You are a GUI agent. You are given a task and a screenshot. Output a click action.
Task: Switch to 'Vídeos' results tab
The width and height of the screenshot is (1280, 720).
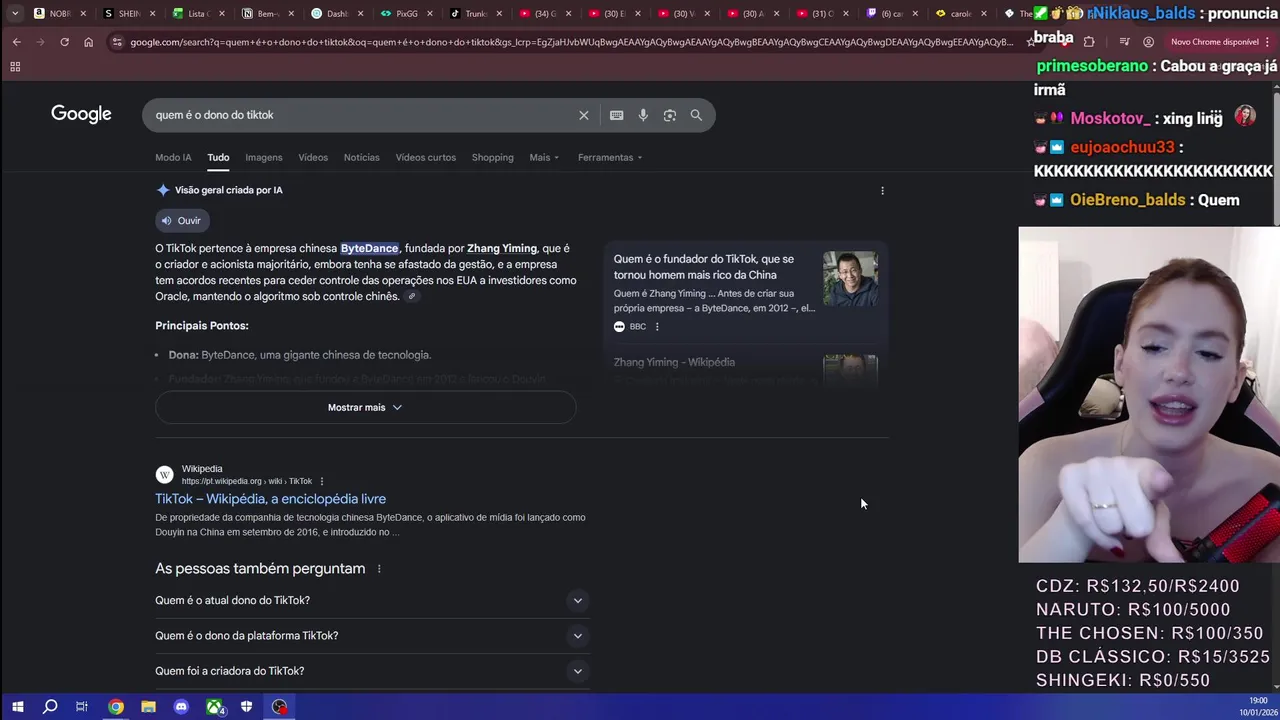coord(313,157)
